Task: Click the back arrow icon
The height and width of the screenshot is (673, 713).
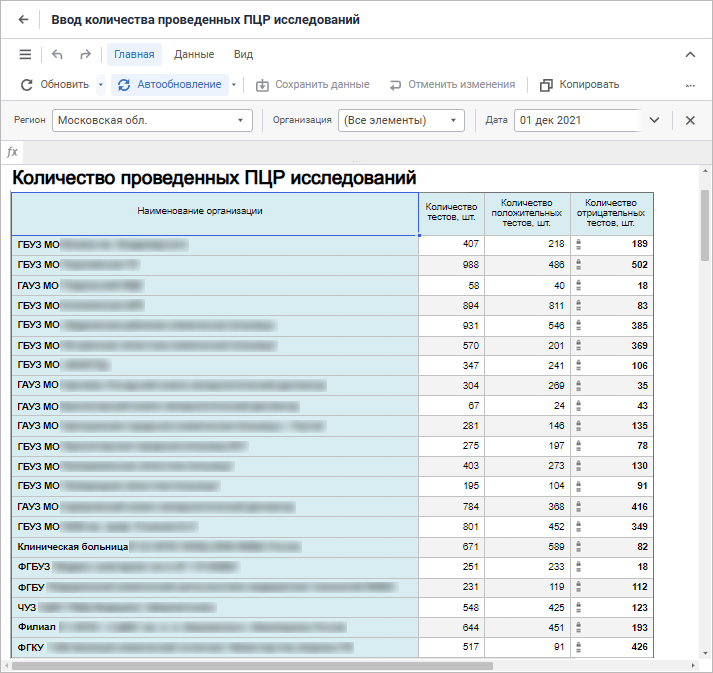Action: click(23, 20)
